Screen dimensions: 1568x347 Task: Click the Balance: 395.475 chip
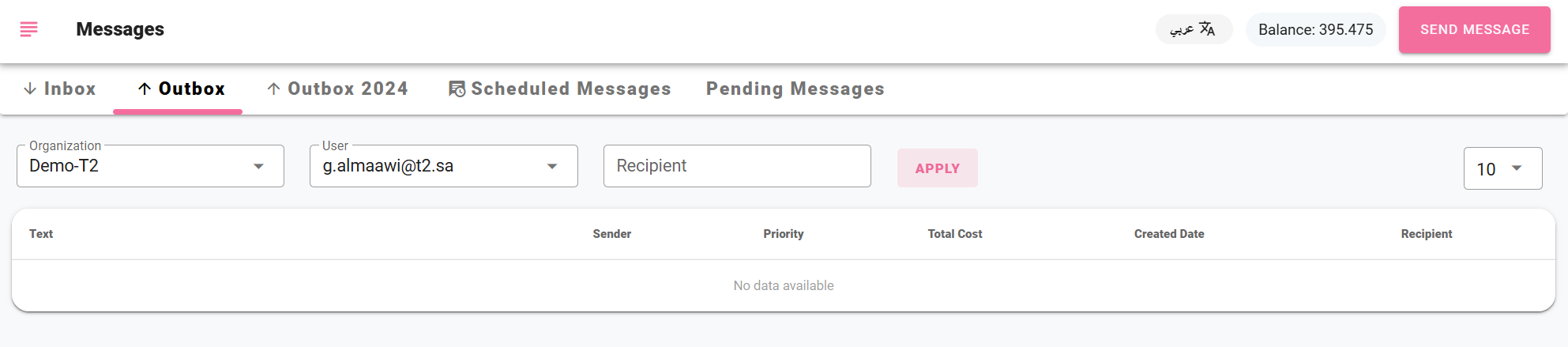point(1315,29)
